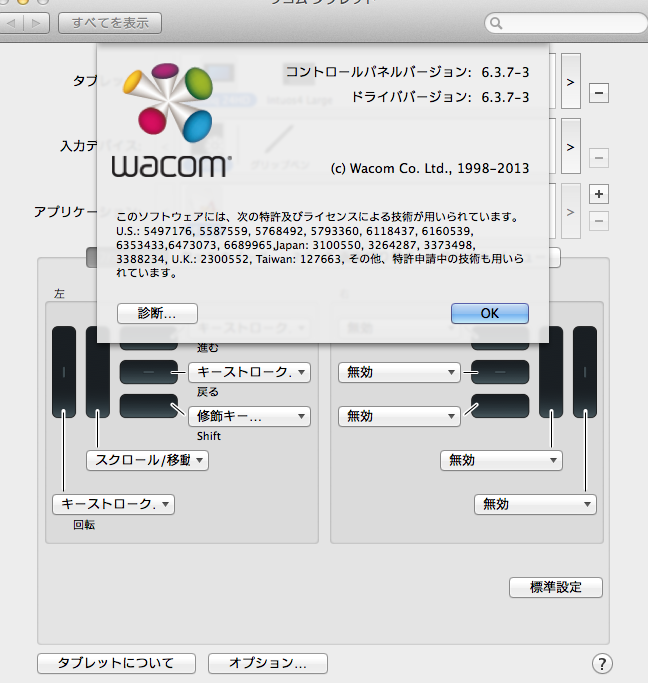This screenshot has height=683, width=648.
Task: Click the すべてを表示 toolbar button
Action: click(x=110, y=23)
